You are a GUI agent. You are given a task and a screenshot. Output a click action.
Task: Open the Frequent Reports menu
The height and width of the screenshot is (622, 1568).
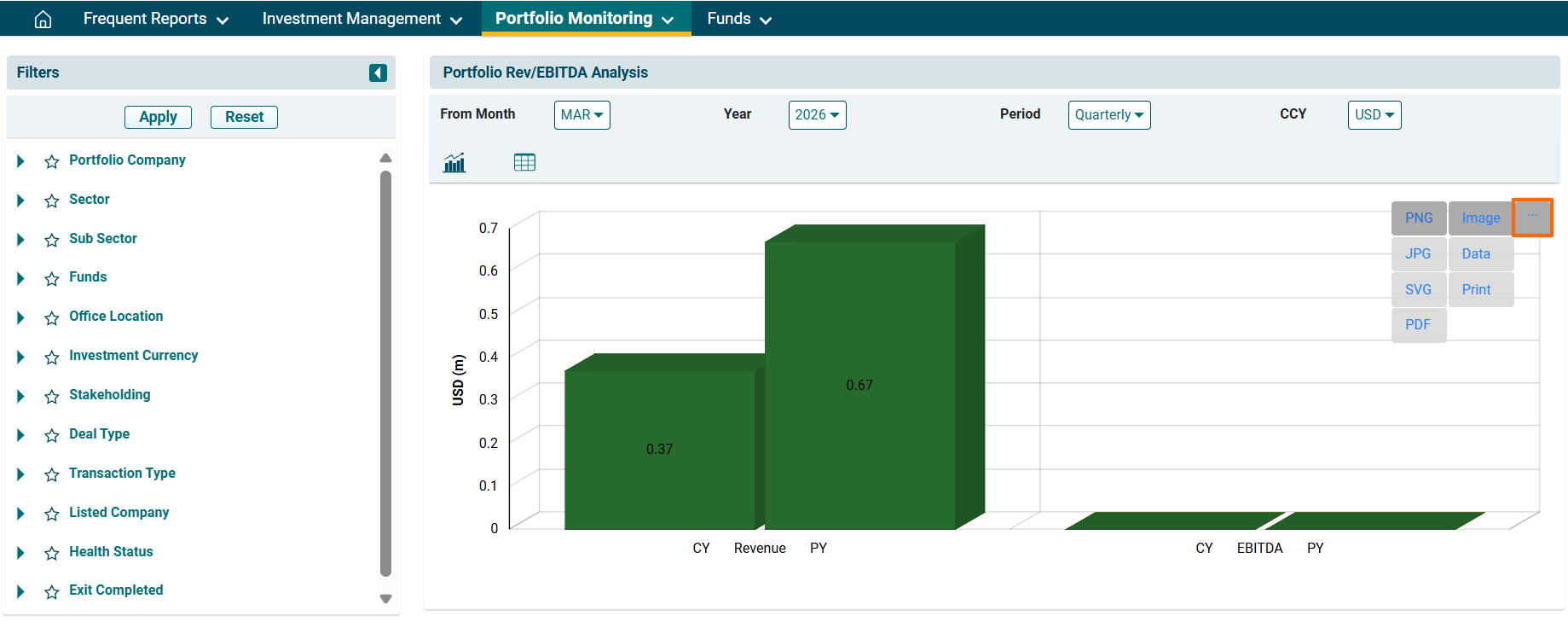(x=156, y=19)
